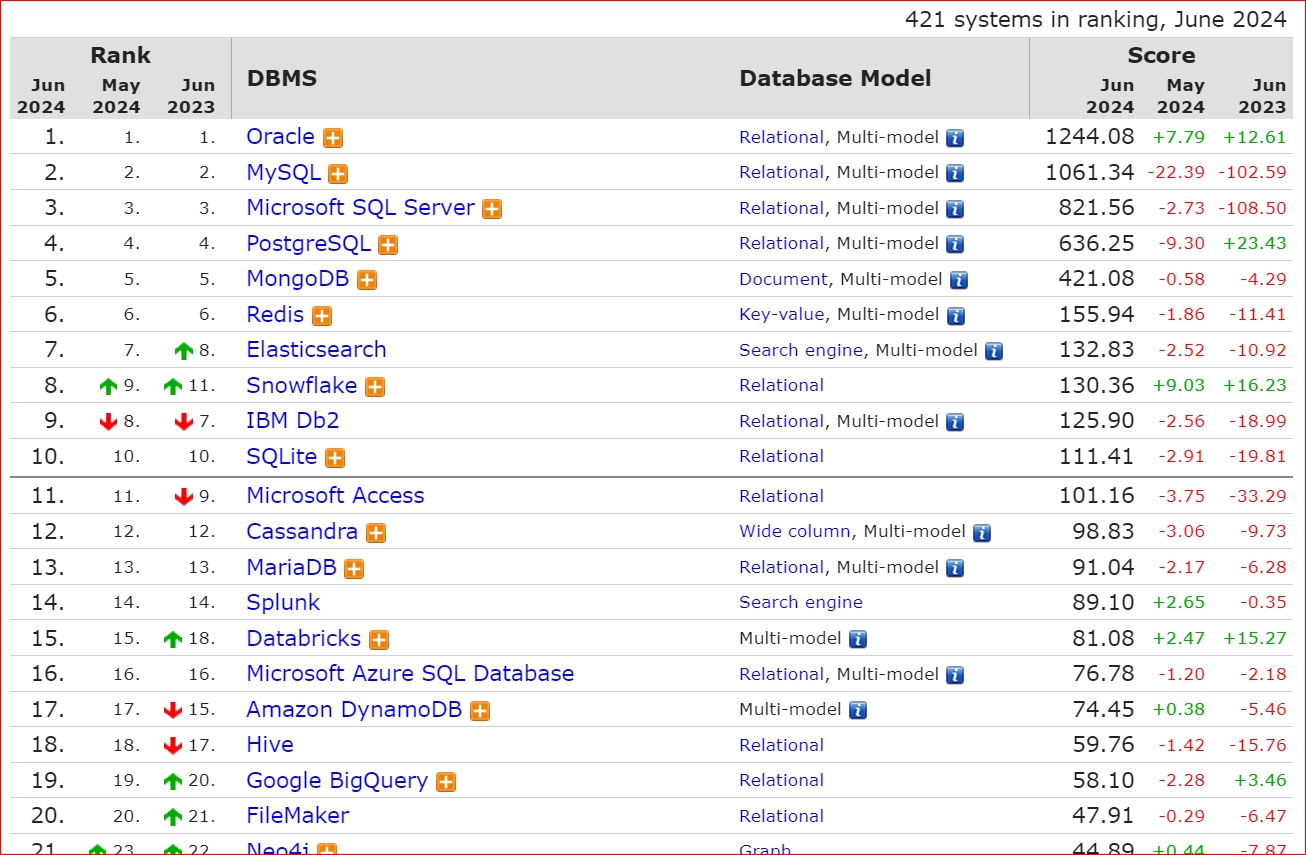This screenshot has width=1306, height=855.
Task: Open the info icon in Microsoft SQL Server row
Action: [x=955, y=209]
